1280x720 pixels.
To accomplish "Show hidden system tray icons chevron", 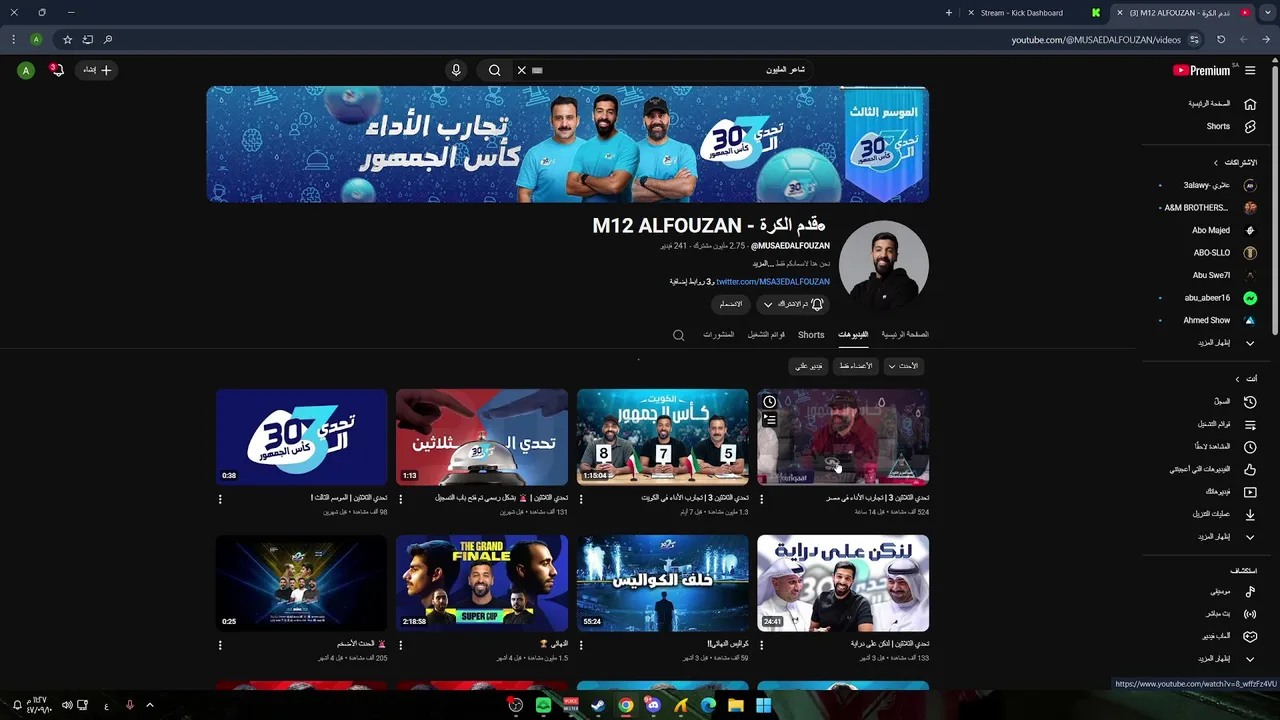I will pos(150,705).
